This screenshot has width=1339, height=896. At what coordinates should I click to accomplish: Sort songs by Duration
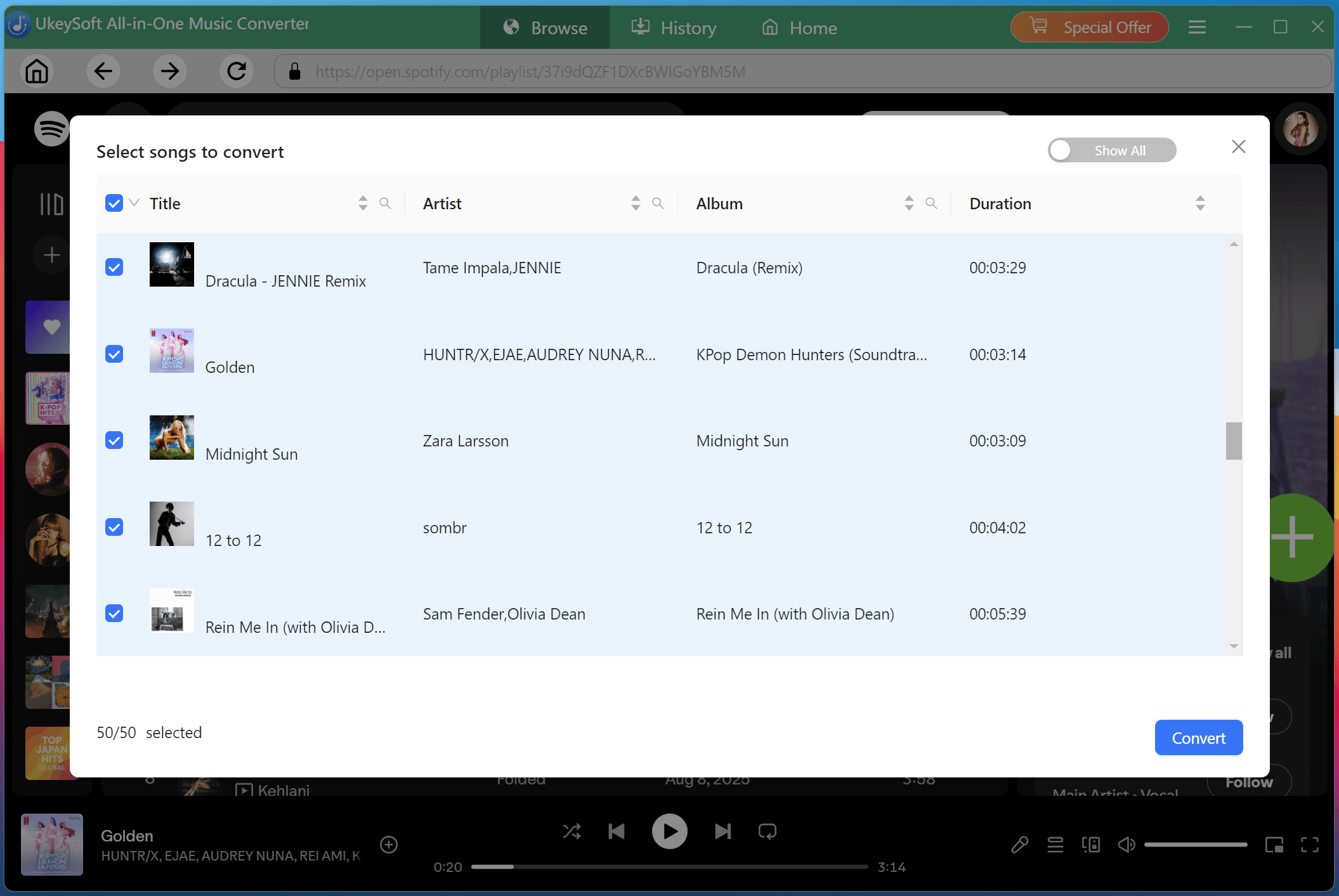1199,203
